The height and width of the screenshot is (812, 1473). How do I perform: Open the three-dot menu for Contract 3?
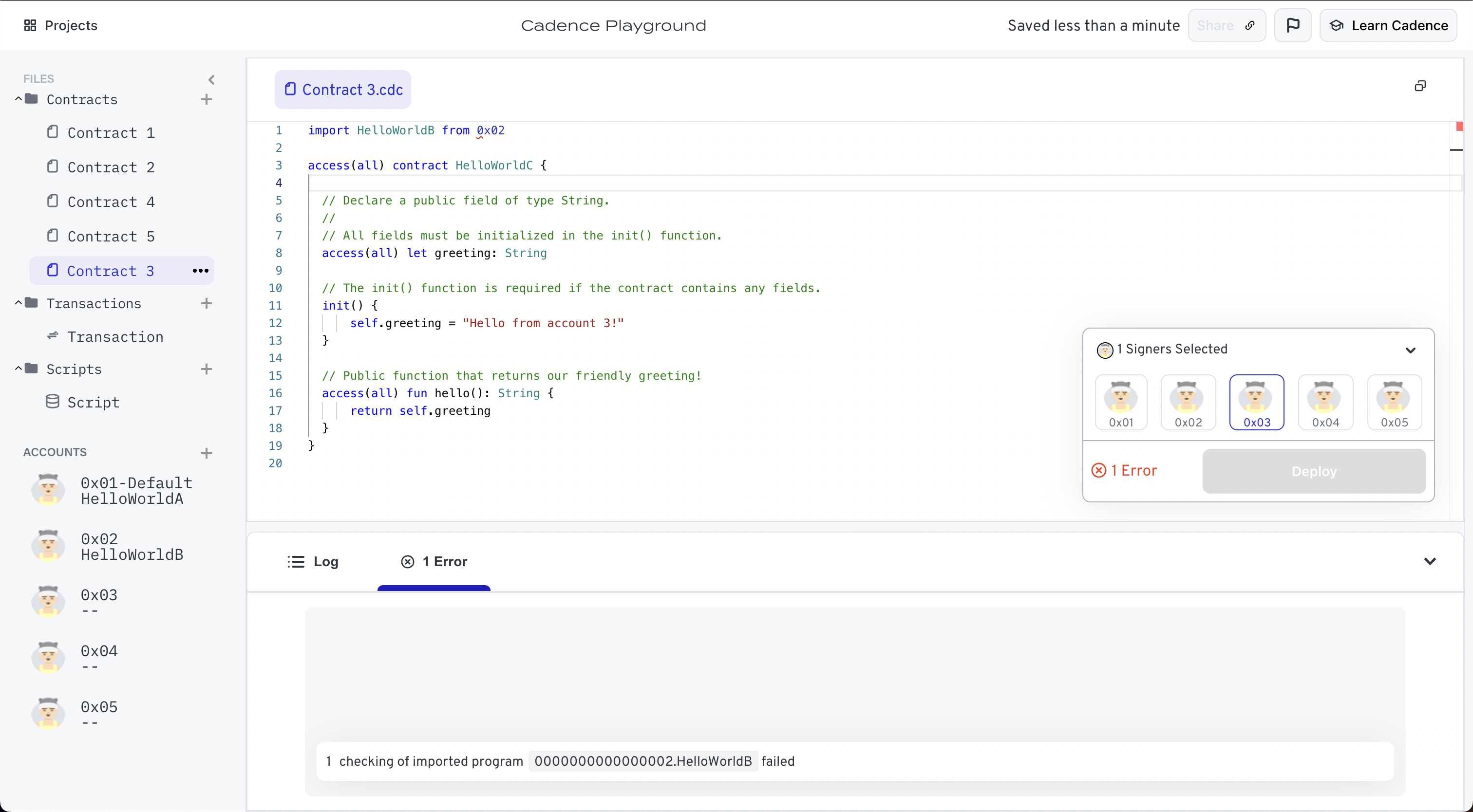[200, 271]
